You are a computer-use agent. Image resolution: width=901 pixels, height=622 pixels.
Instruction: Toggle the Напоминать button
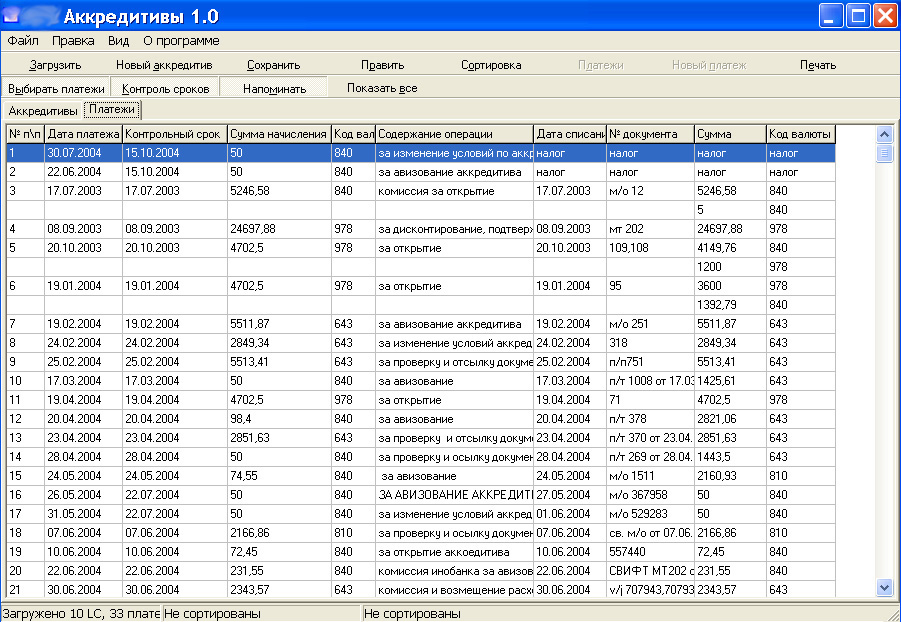click(x=274, y=89)
